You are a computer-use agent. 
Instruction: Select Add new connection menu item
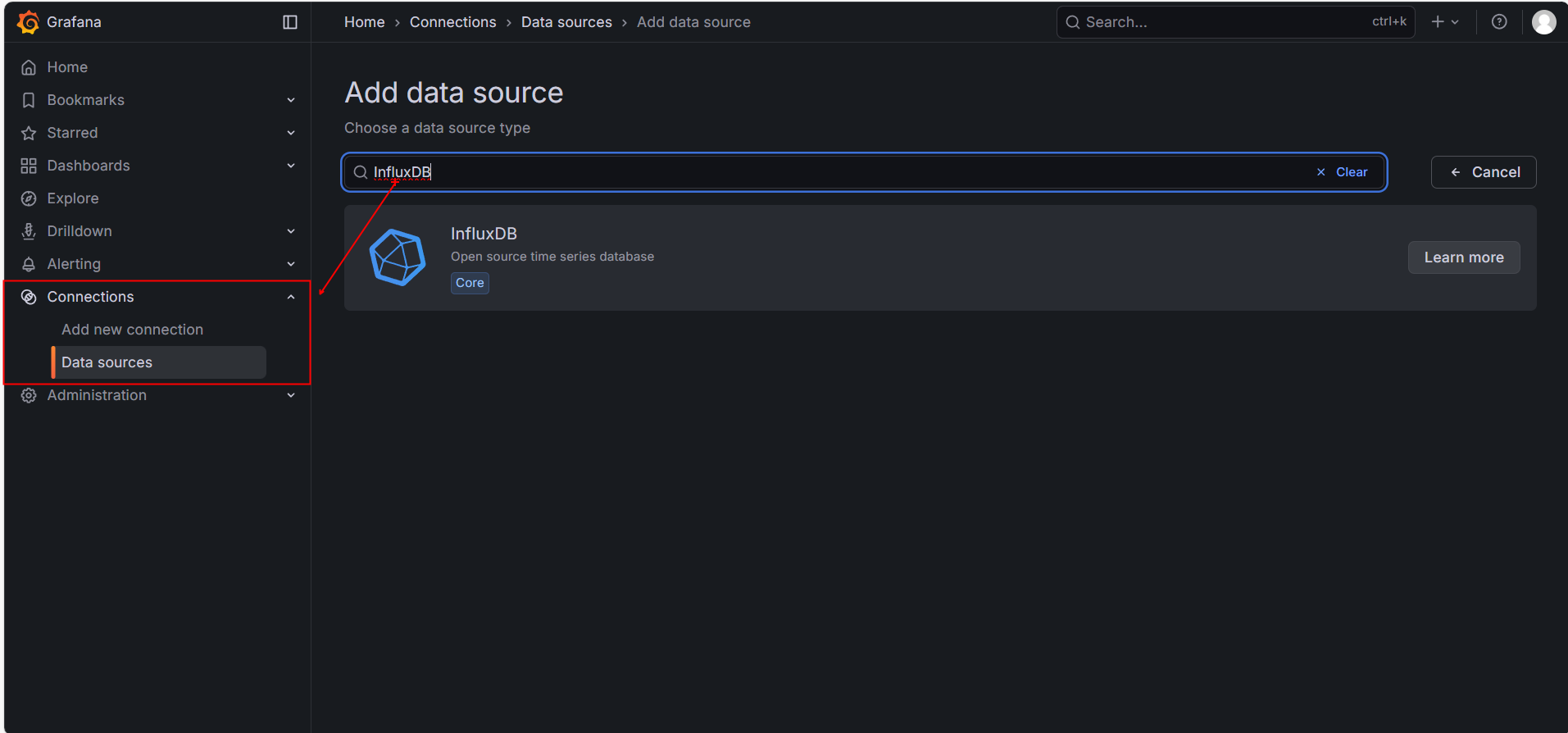click(x=132, y=330)
